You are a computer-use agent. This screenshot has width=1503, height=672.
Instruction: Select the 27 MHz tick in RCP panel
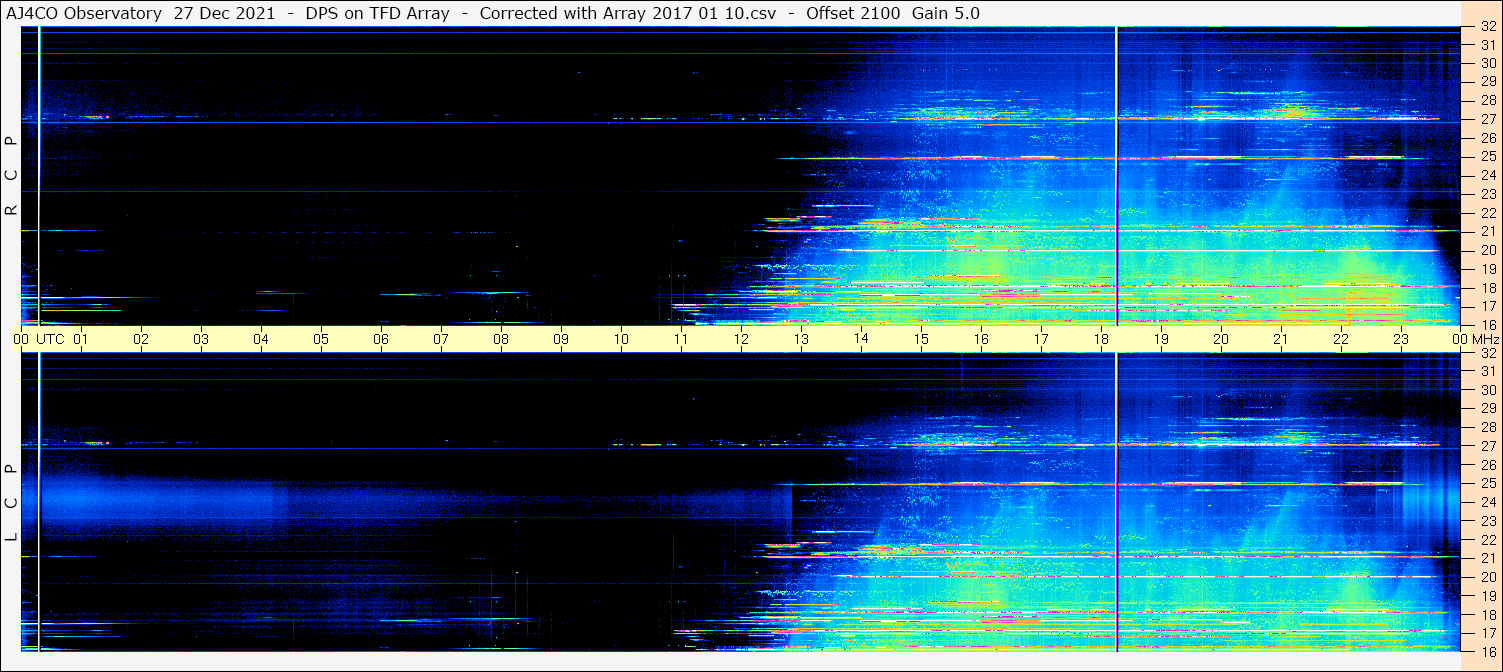[1487, 119]
